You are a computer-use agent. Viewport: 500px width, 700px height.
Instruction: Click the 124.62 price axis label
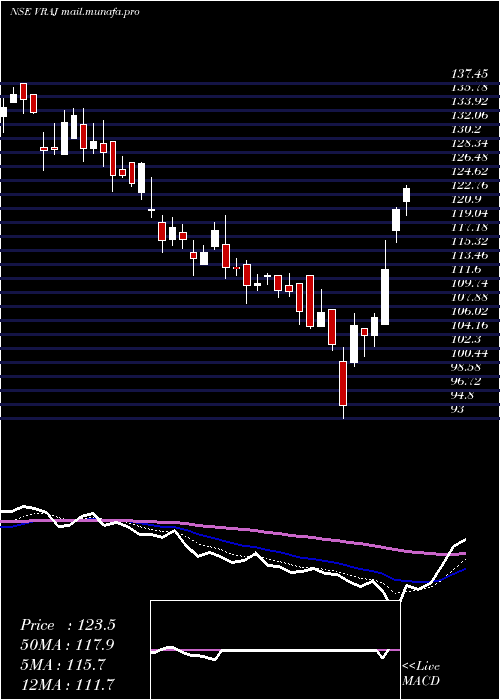(x=469, y=171)
